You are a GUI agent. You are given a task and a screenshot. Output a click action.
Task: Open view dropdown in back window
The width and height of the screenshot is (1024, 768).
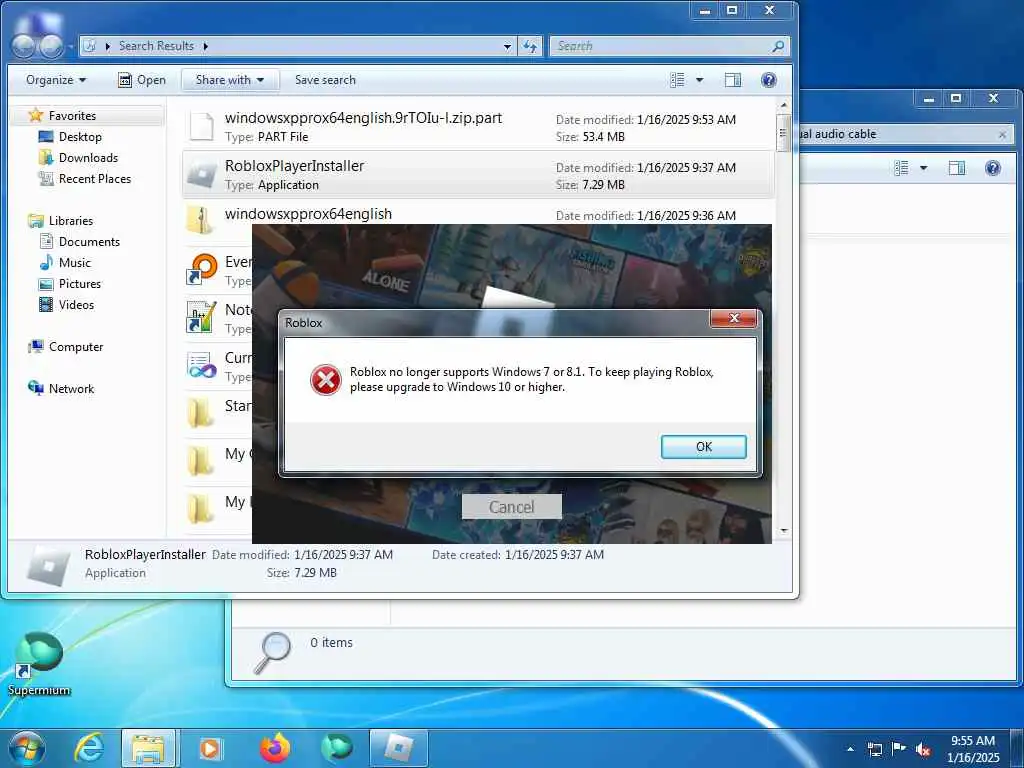click(x=923, y=168)
